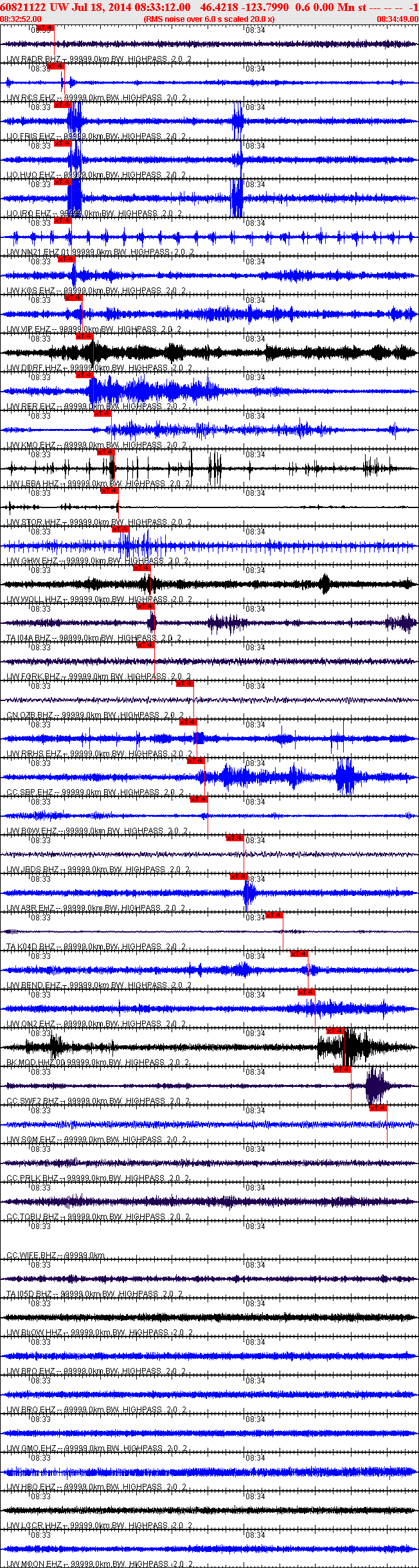Viewport: 419px width, 1568px height.
Task: Click the event ID 60821122 in header
Action: click(22, 7)
